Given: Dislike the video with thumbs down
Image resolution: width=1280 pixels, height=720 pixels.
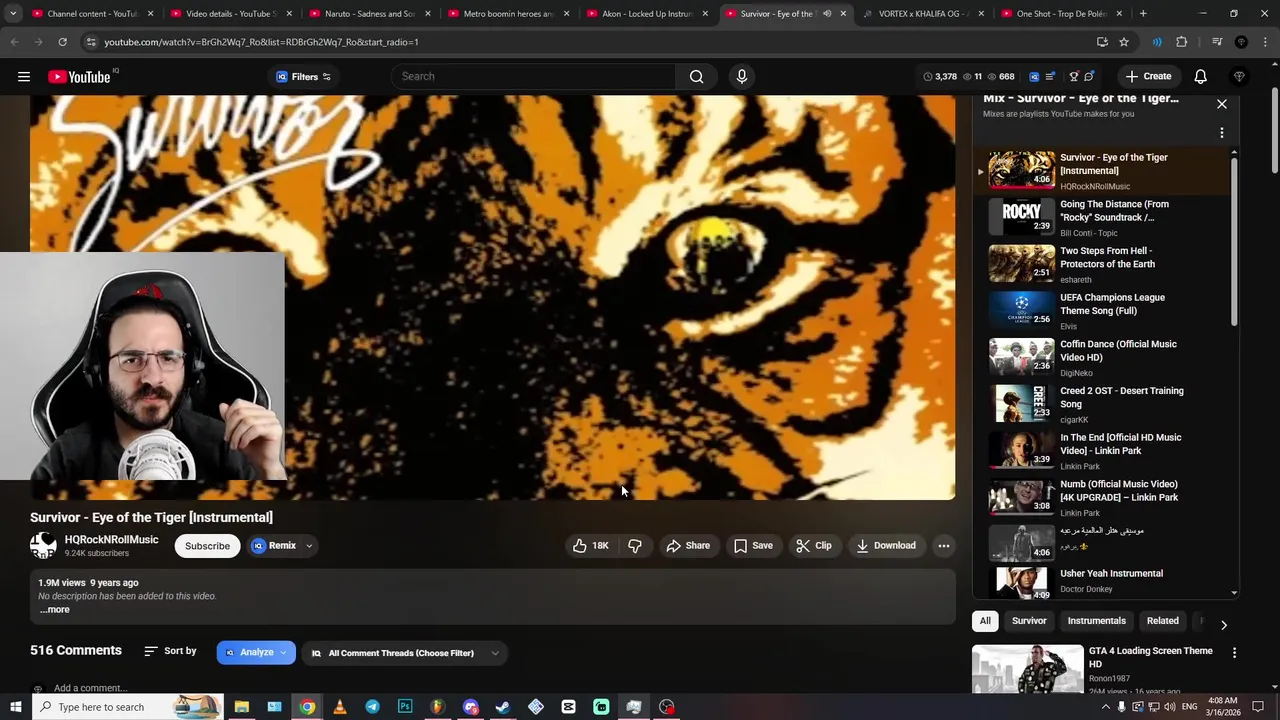Looking at the screenshot, I should pyautogui.click(x=634, y=546).
